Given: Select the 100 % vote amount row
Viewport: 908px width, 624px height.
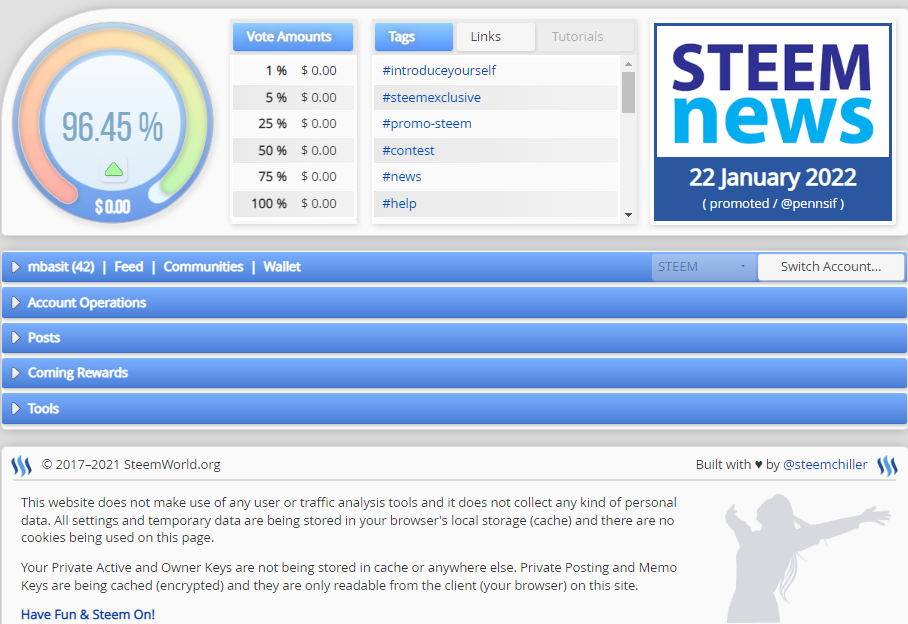Looking at the screenshot, I should [294, 204].
